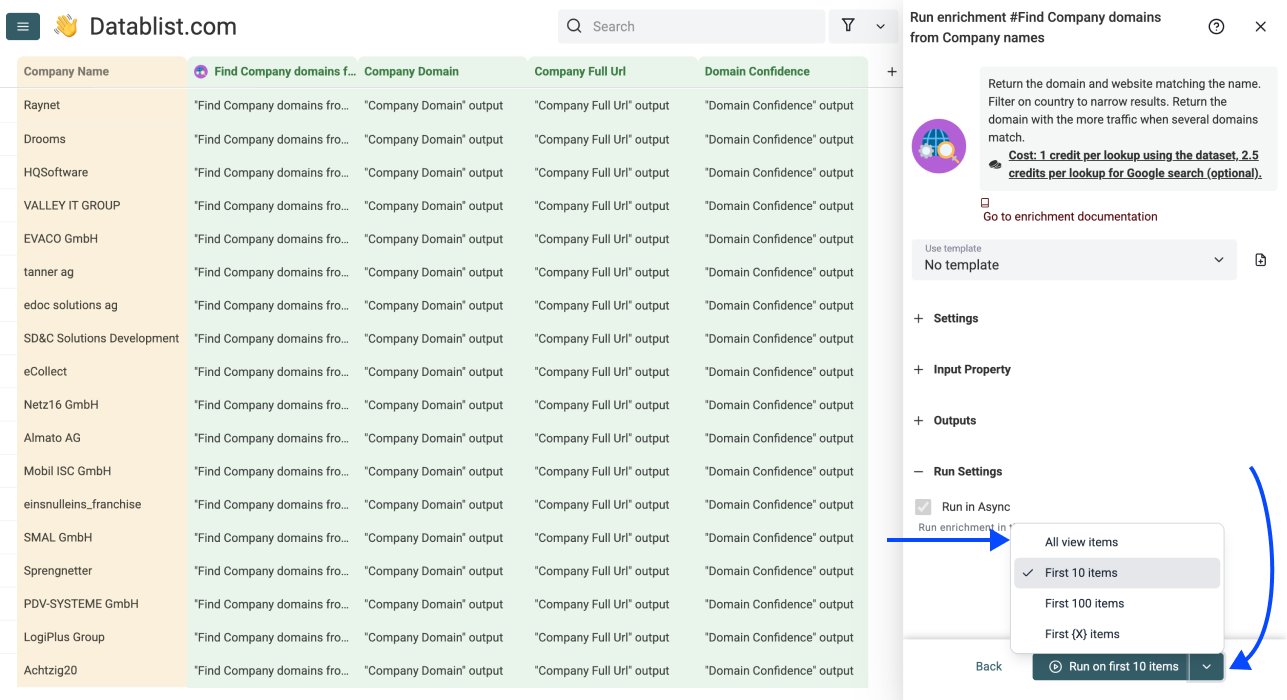1287x700 pixels.
Task: Select the eCollect cell
Action: coord(101,371)
